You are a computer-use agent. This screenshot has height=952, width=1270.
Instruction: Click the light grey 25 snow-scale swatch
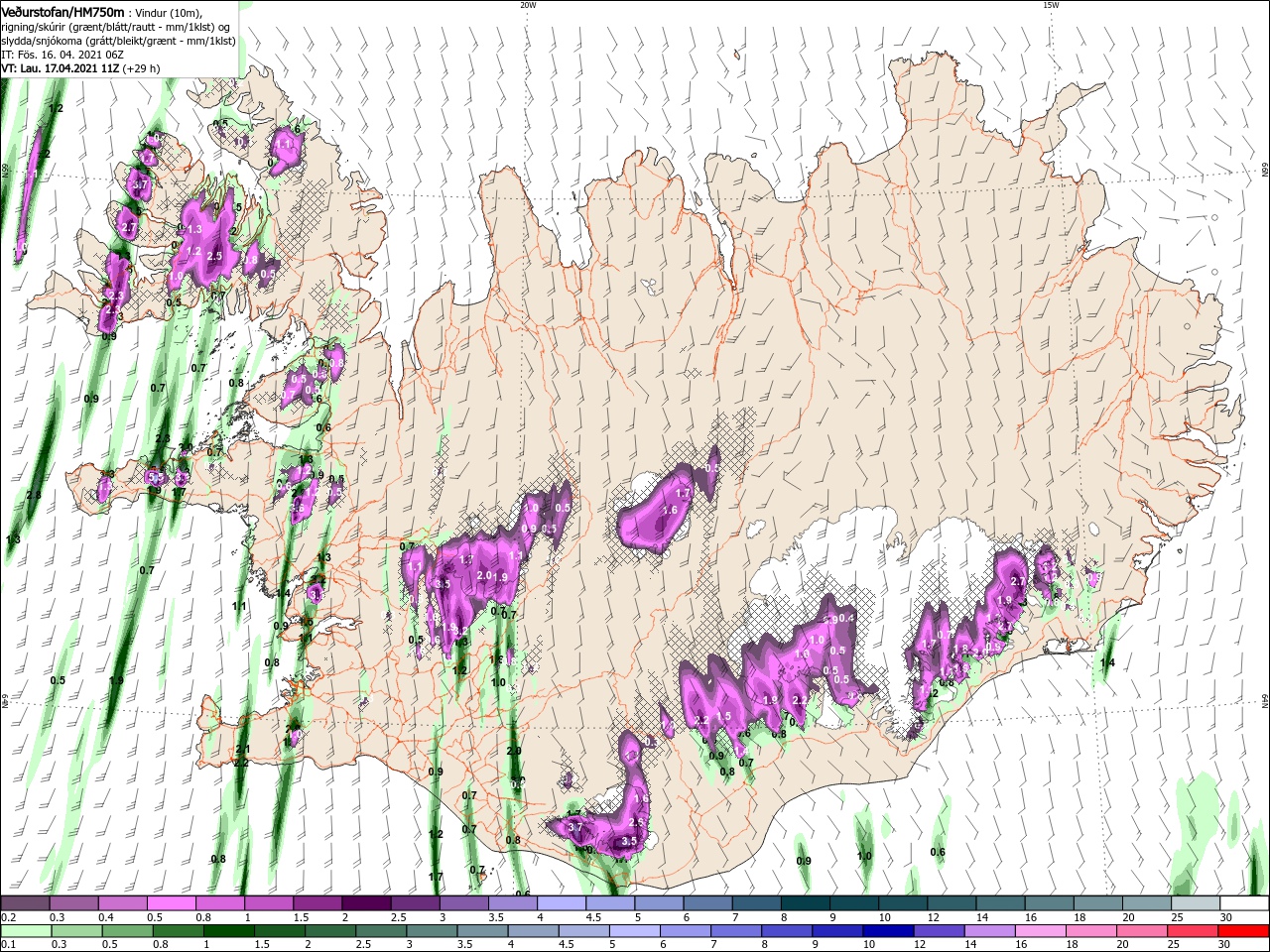1196,903
